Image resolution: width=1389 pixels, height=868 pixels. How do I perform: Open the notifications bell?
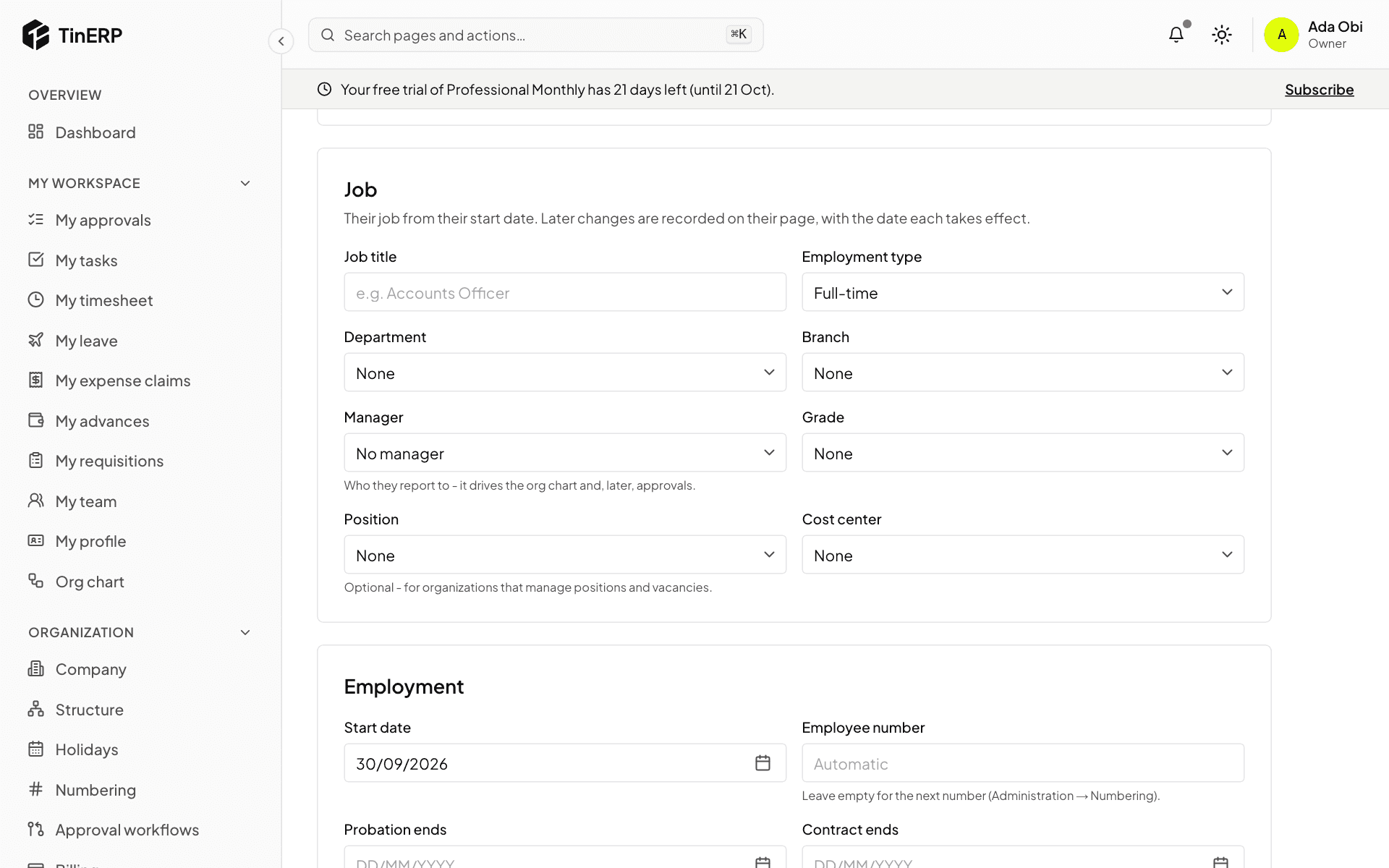pos(1176,35)
